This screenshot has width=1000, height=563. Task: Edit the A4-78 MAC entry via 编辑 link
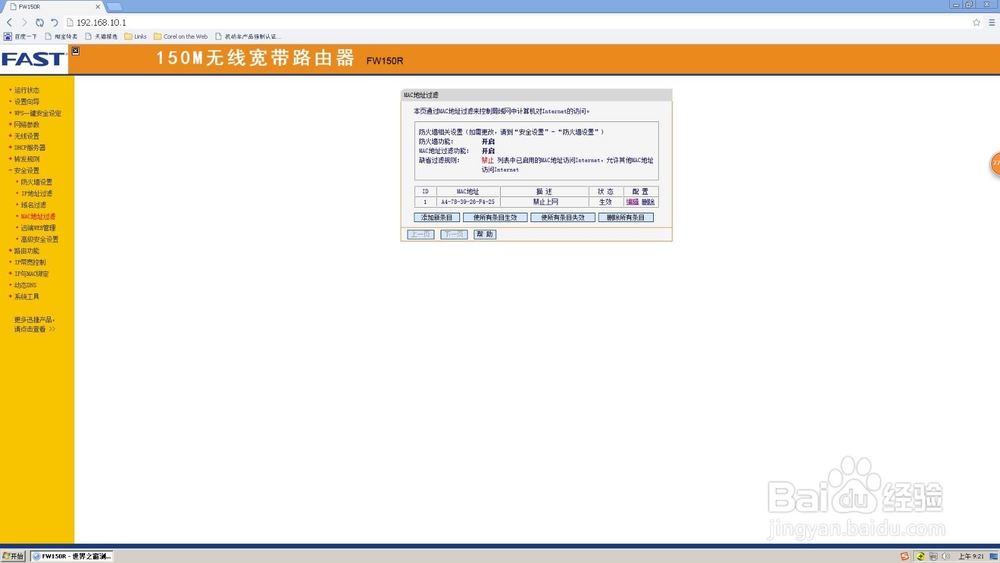[632, 201]
